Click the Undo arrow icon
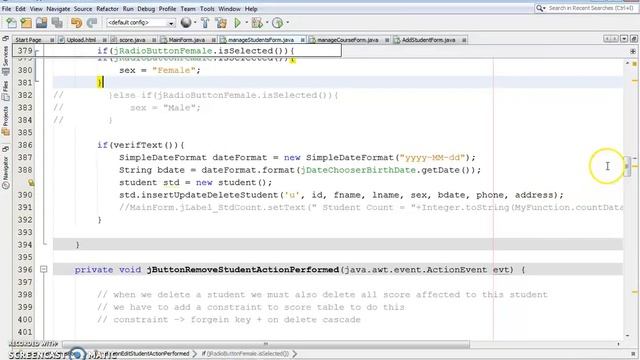The width and height of the screenshot is (640, 360). tap(76, 23)
